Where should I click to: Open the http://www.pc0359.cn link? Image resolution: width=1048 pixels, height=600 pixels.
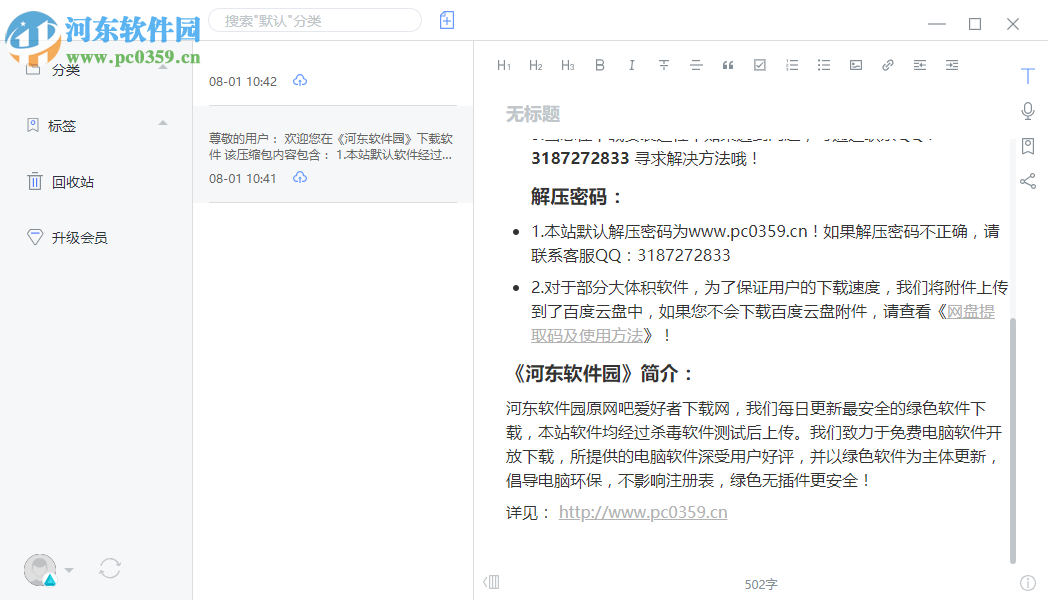(x=641, y=513)
